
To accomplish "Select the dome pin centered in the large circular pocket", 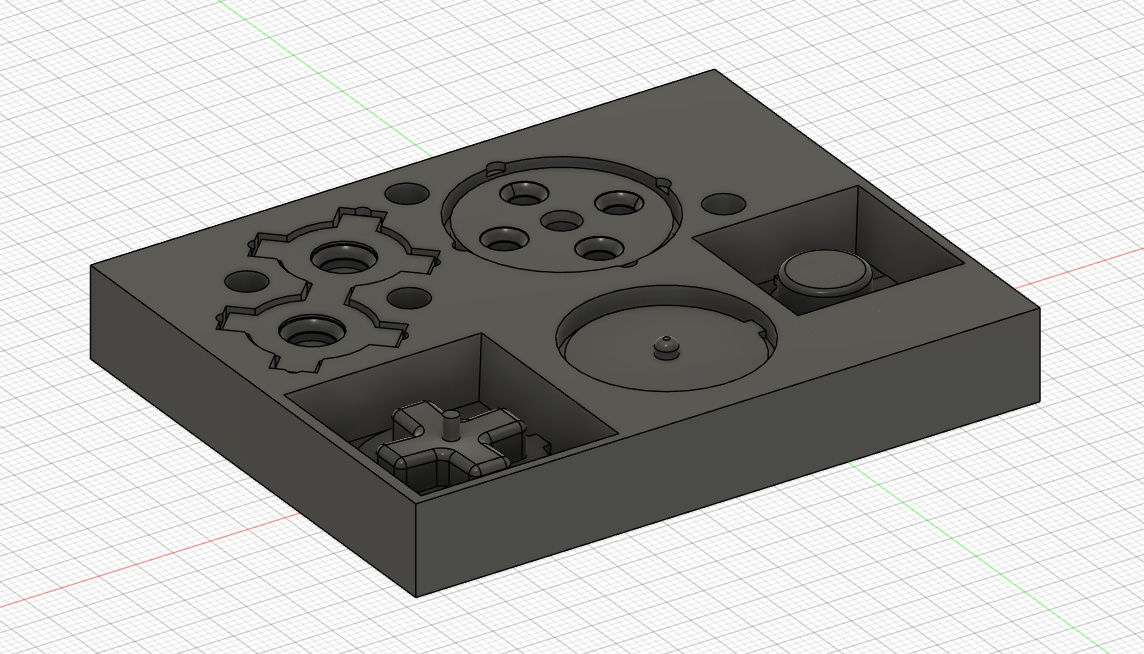I will point(665,347).
